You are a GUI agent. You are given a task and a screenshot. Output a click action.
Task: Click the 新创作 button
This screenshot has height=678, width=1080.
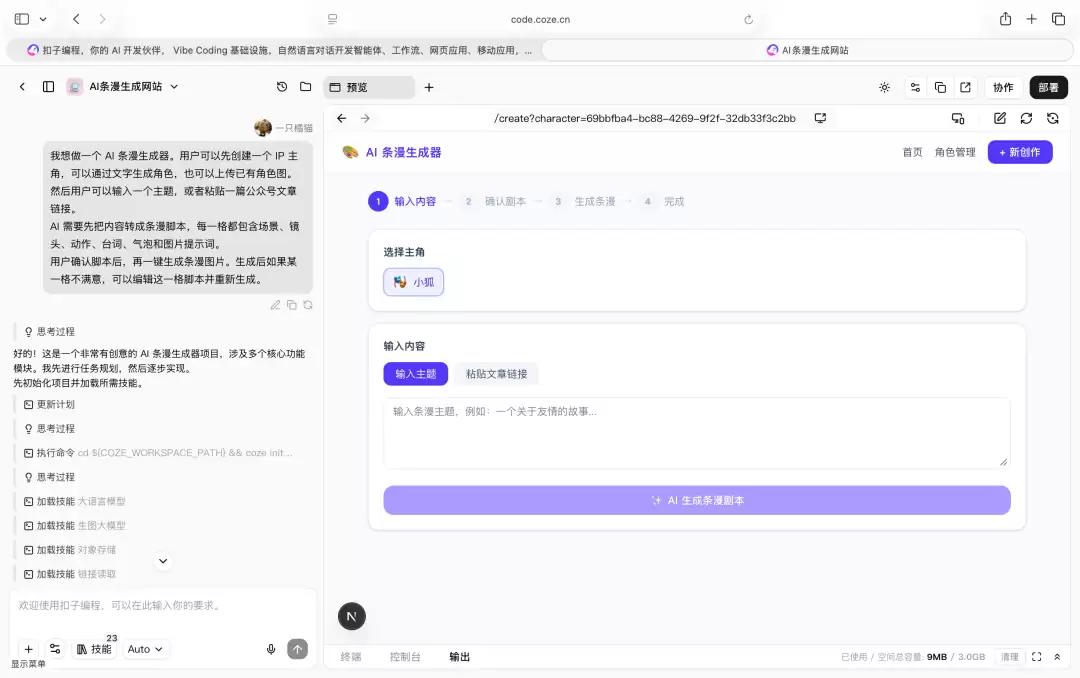1019,152
